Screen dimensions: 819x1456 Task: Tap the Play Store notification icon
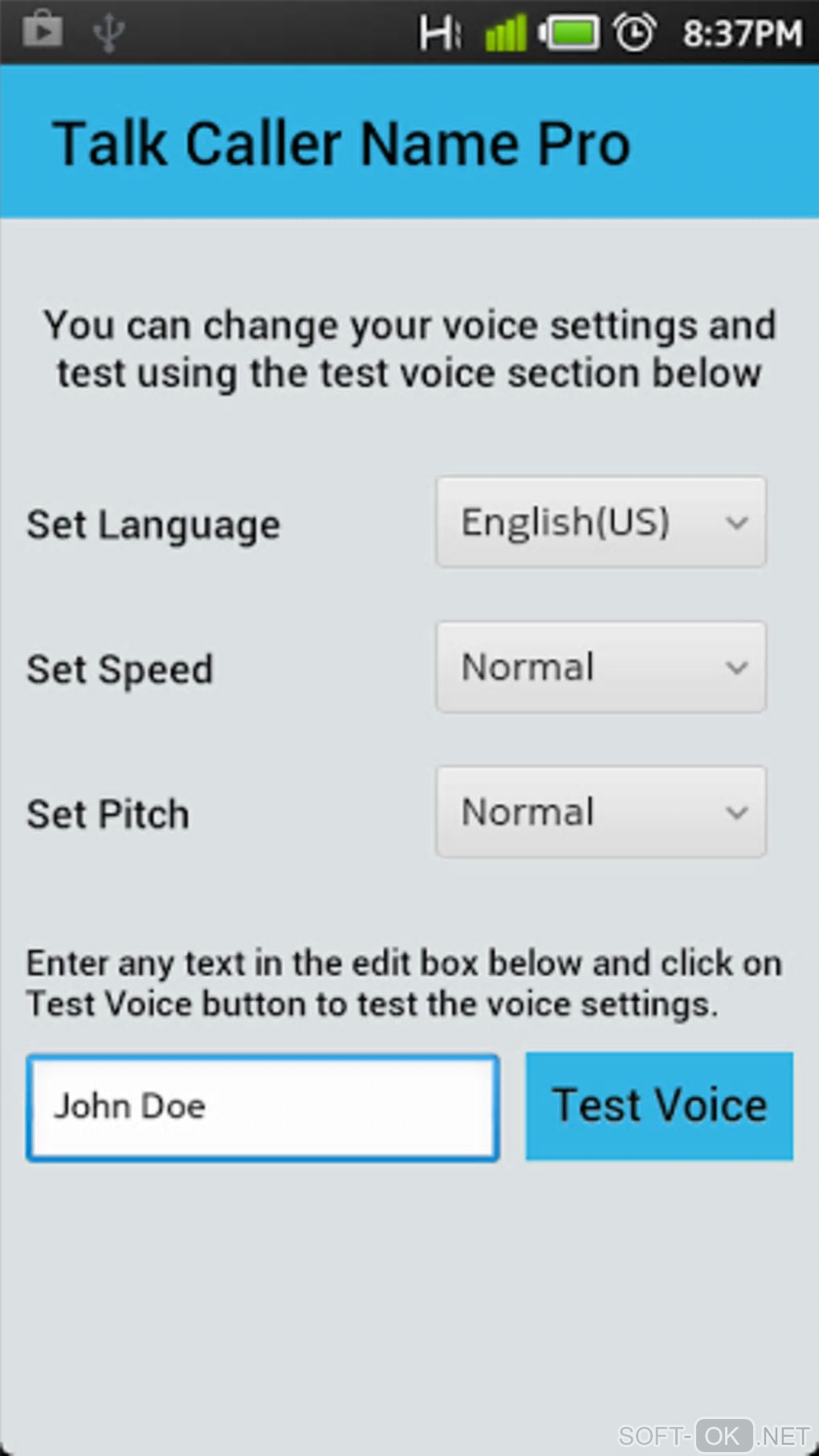(x=43, y=30)
